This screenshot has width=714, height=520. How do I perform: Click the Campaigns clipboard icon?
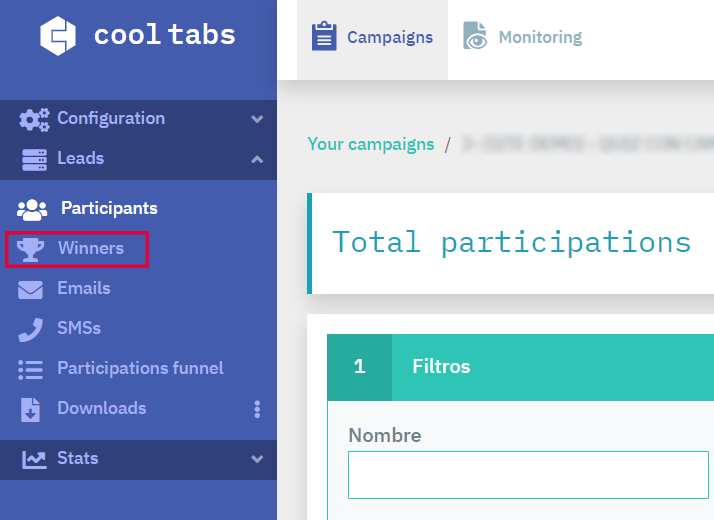(x=324, y=36)
